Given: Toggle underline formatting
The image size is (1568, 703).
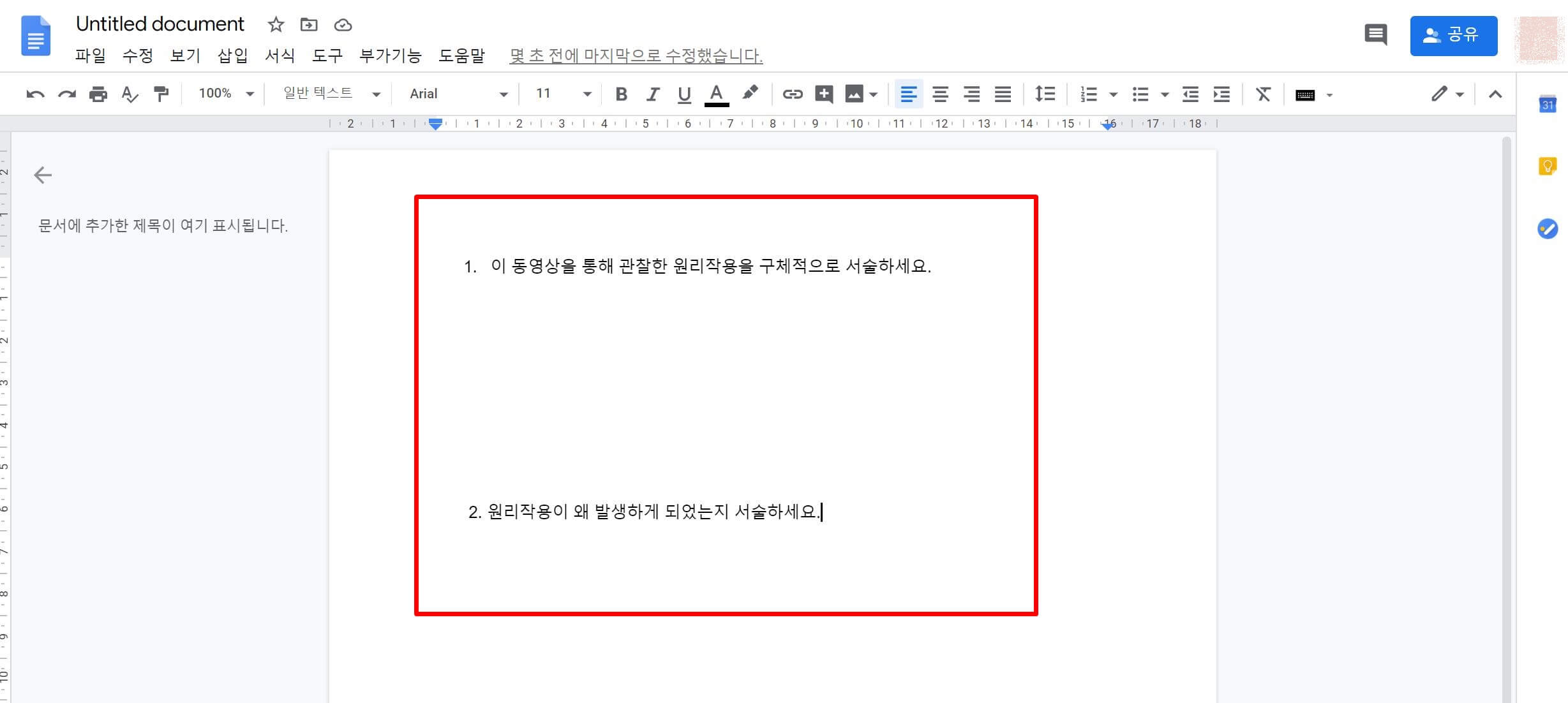Looking at the screenshot, I should [x=684, y=94].
